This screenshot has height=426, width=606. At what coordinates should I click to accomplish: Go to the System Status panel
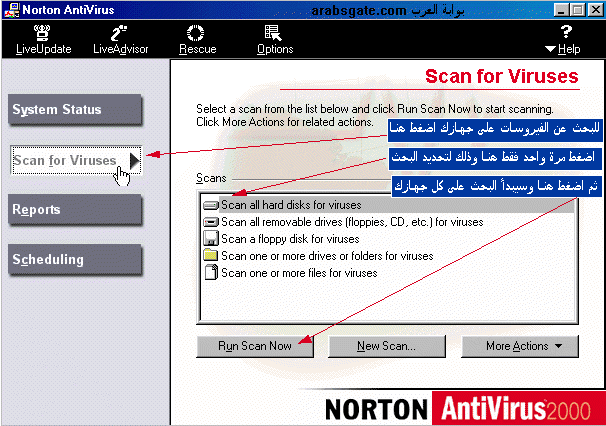point(75,110)
